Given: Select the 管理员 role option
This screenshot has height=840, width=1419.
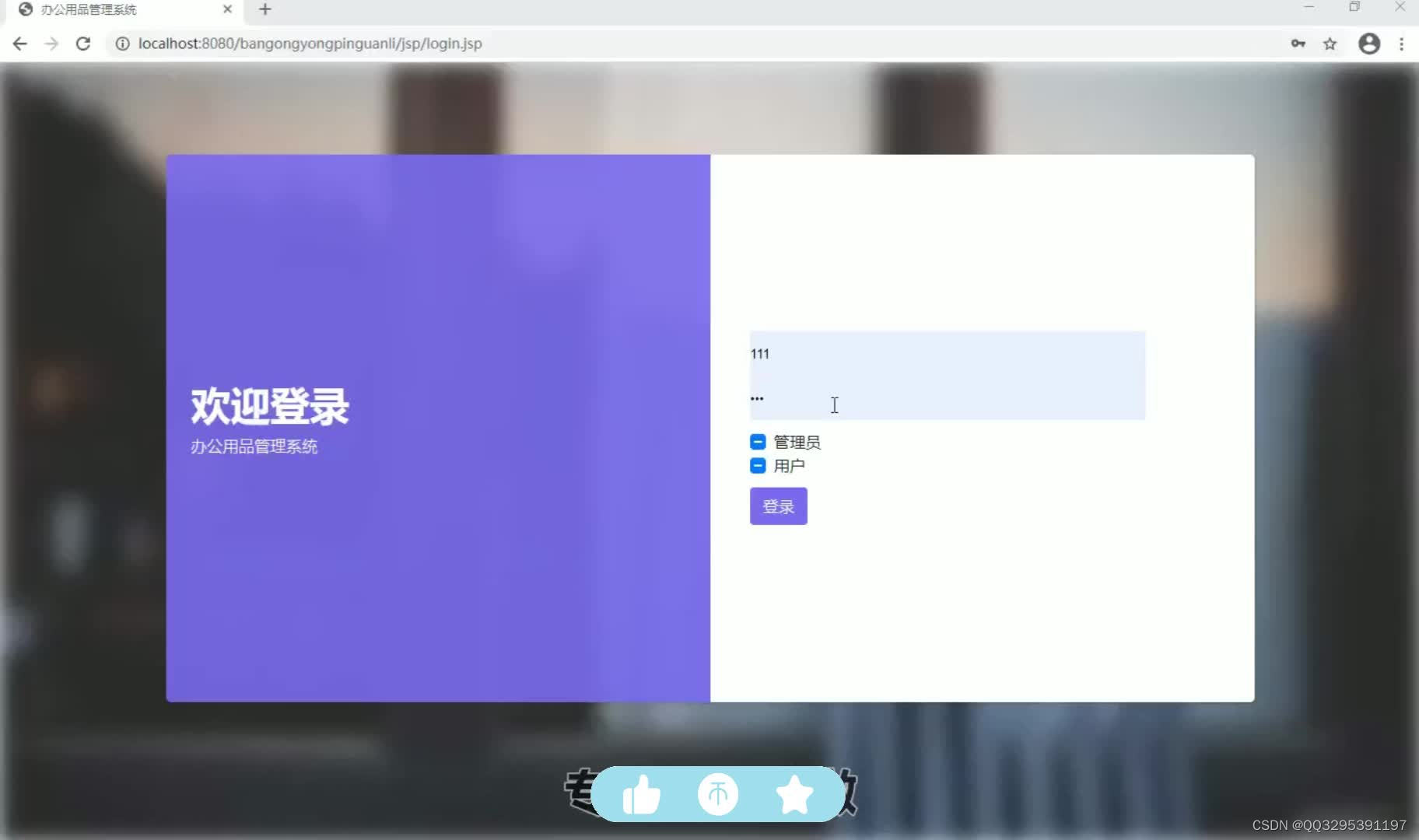Looking at the screenshot, I should [x=758, y=442].
